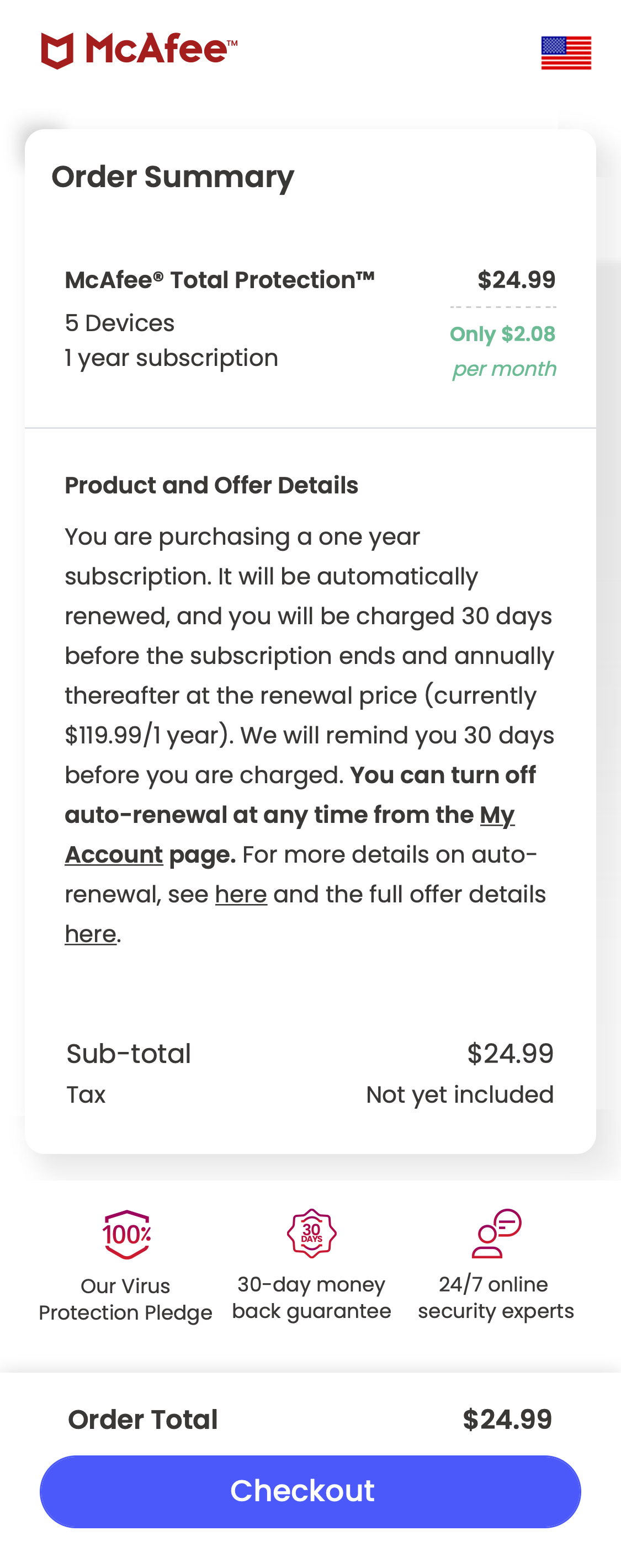
Task: Tap the 24/7 security experts chat icon
Action: pos(497,1233)
